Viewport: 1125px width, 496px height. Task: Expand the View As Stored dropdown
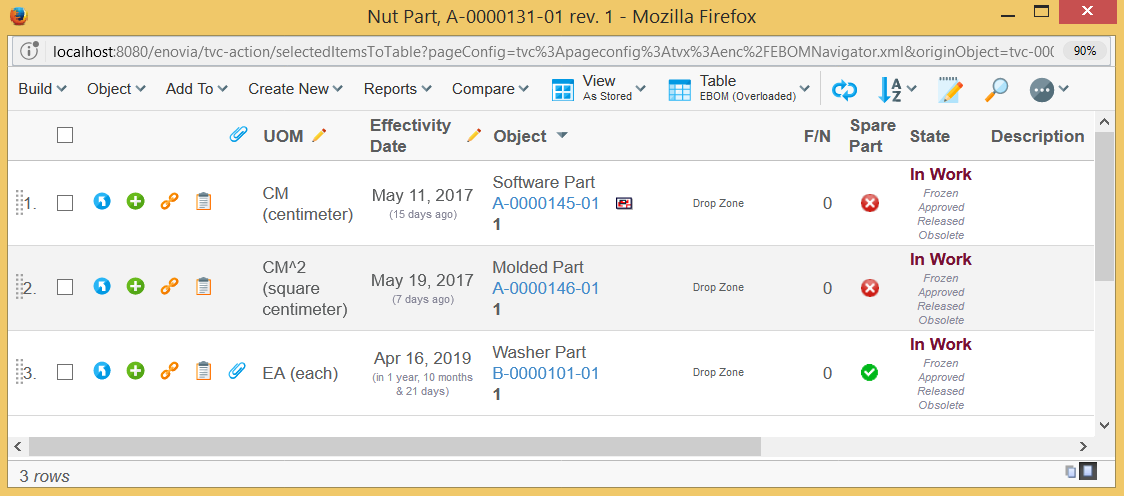click(599, 89)
